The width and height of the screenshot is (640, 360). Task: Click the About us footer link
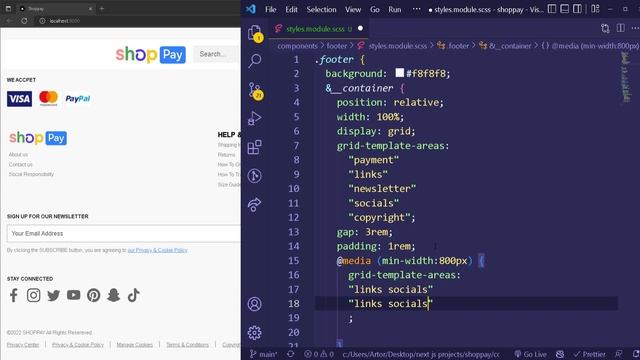[x=18, y=155]
